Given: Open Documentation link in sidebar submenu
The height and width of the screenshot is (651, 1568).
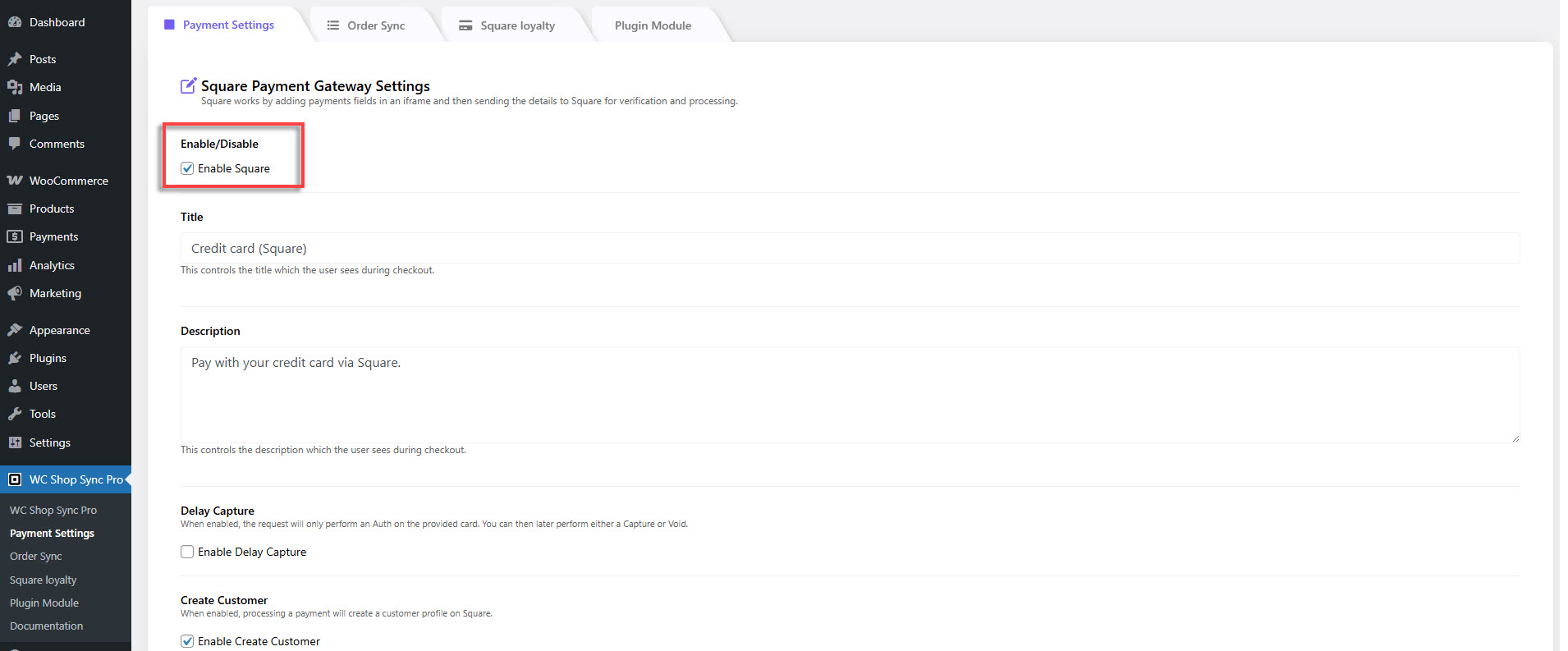Looking at the screenshot, I should (x=46, y=626).
